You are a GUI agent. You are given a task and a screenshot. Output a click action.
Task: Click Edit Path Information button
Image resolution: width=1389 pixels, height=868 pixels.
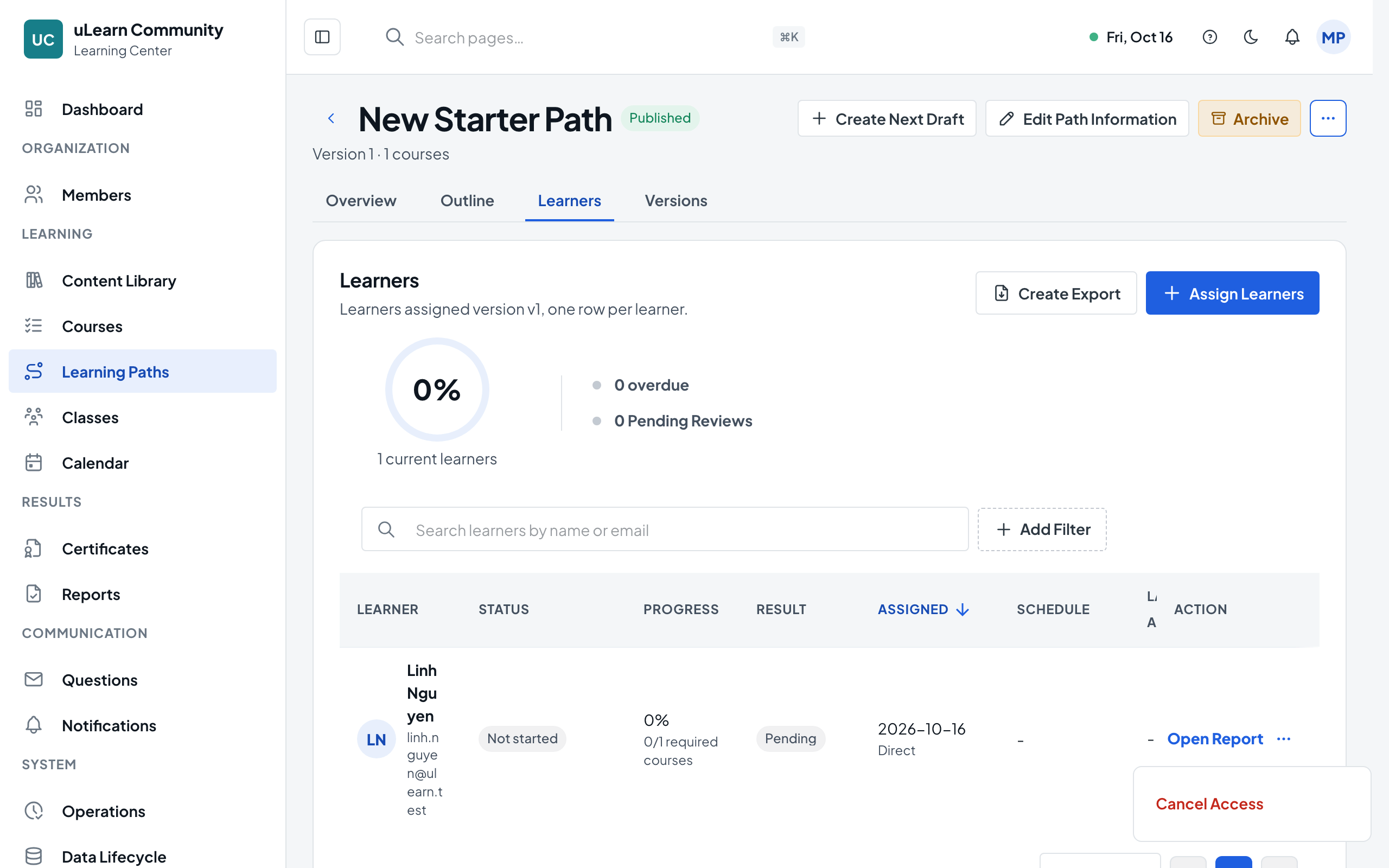1087,118
